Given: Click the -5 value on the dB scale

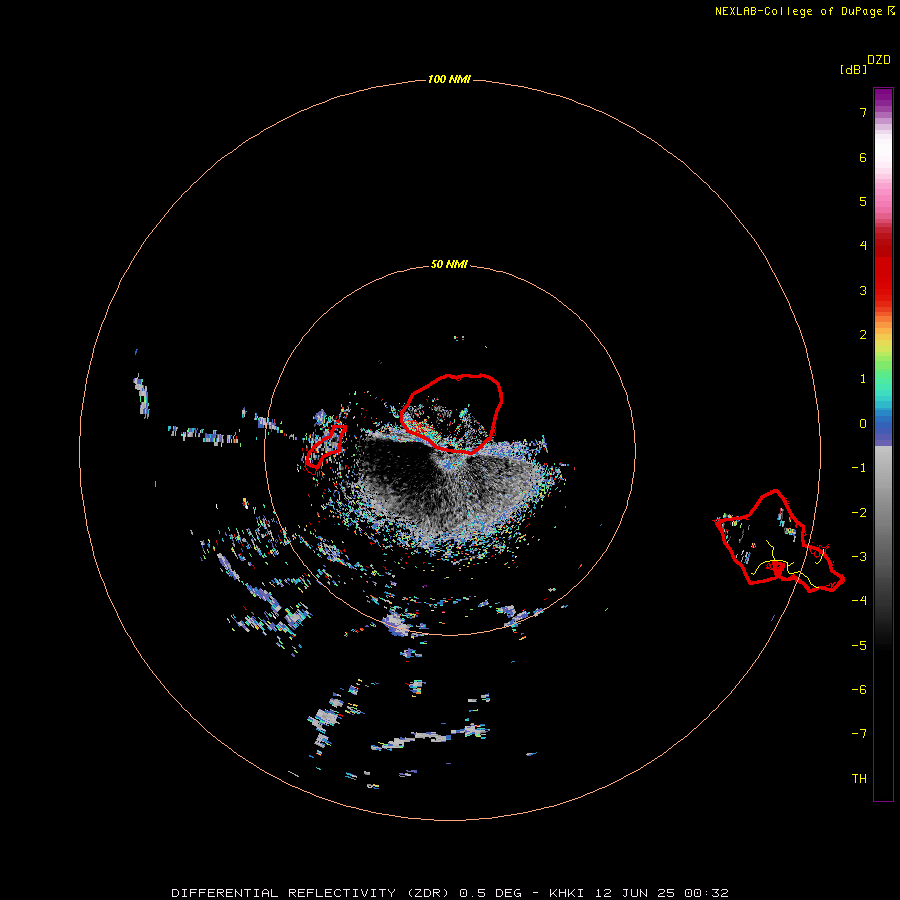Looking at the screenshot, I should click(859, 646).
